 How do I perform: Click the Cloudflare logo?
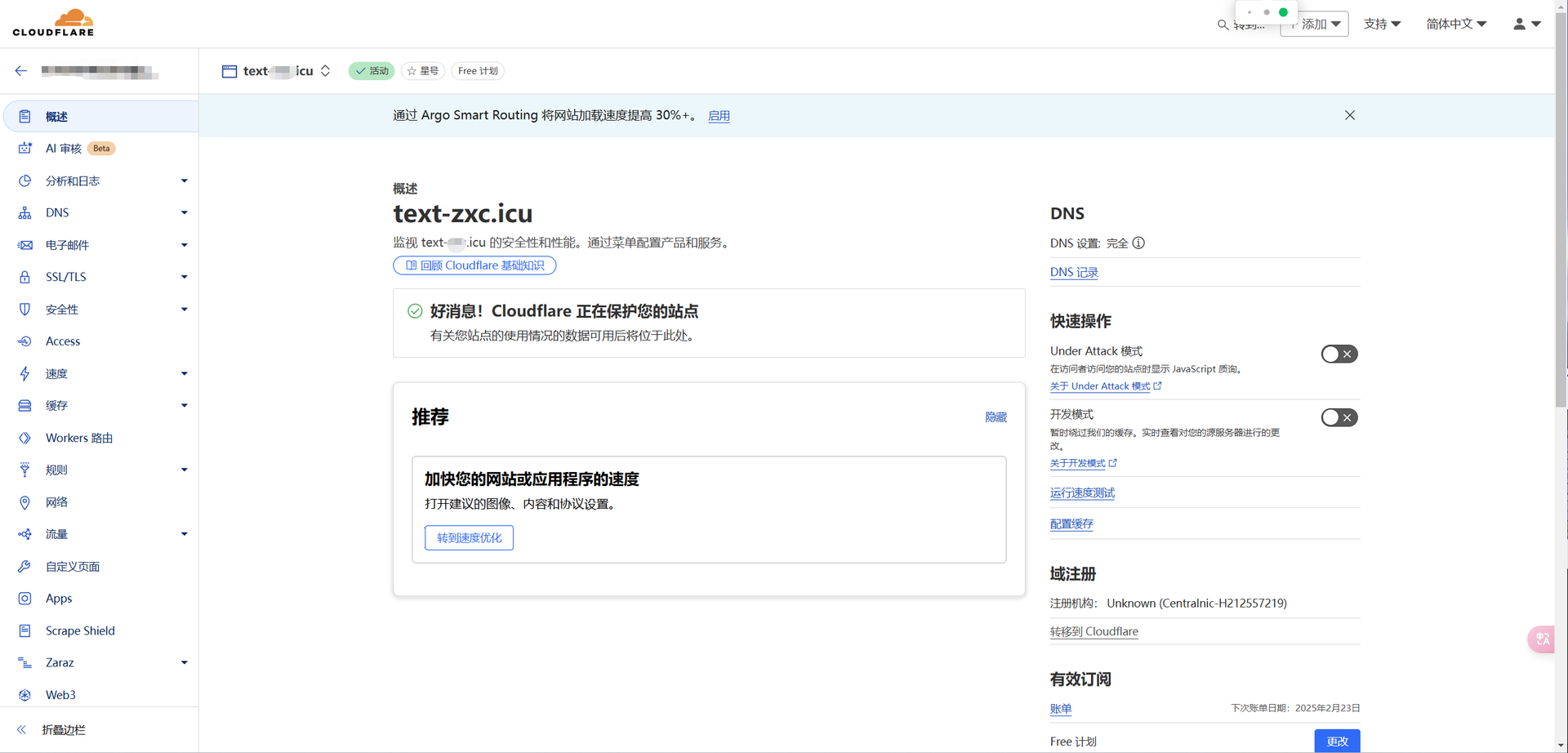(x=54, y=23)
